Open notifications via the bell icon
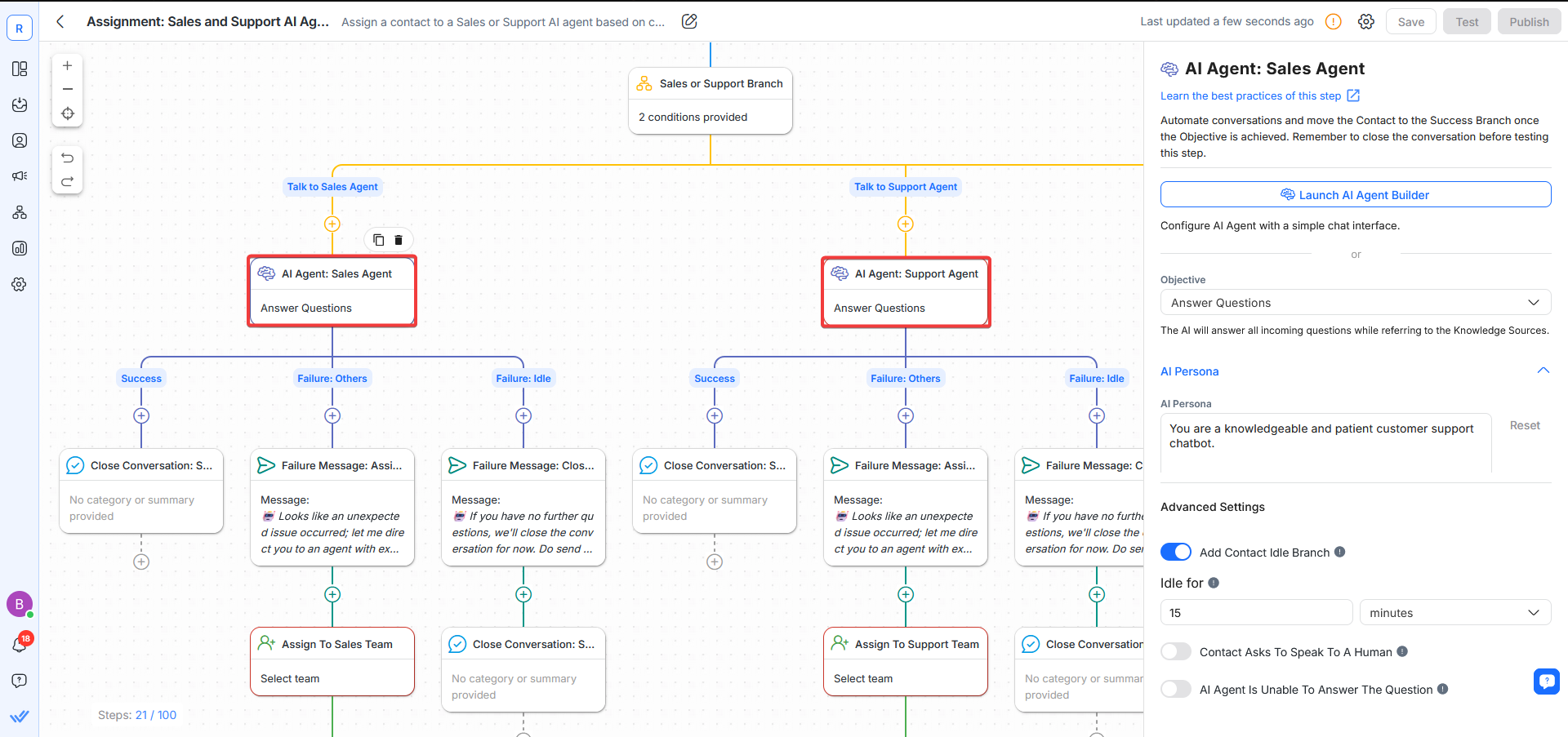 [x=19, y=644]
